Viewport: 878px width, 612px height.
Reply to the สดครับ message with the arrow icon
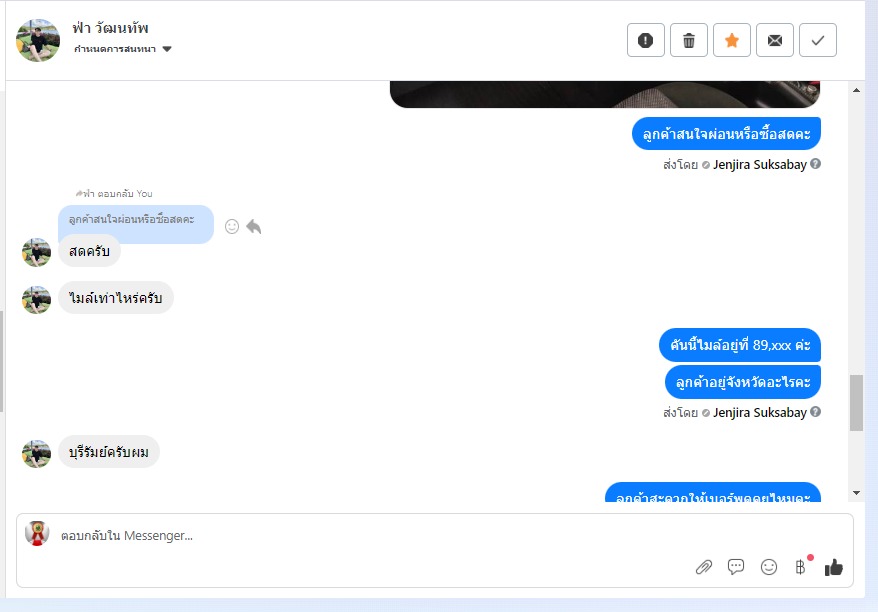[254, 226]
